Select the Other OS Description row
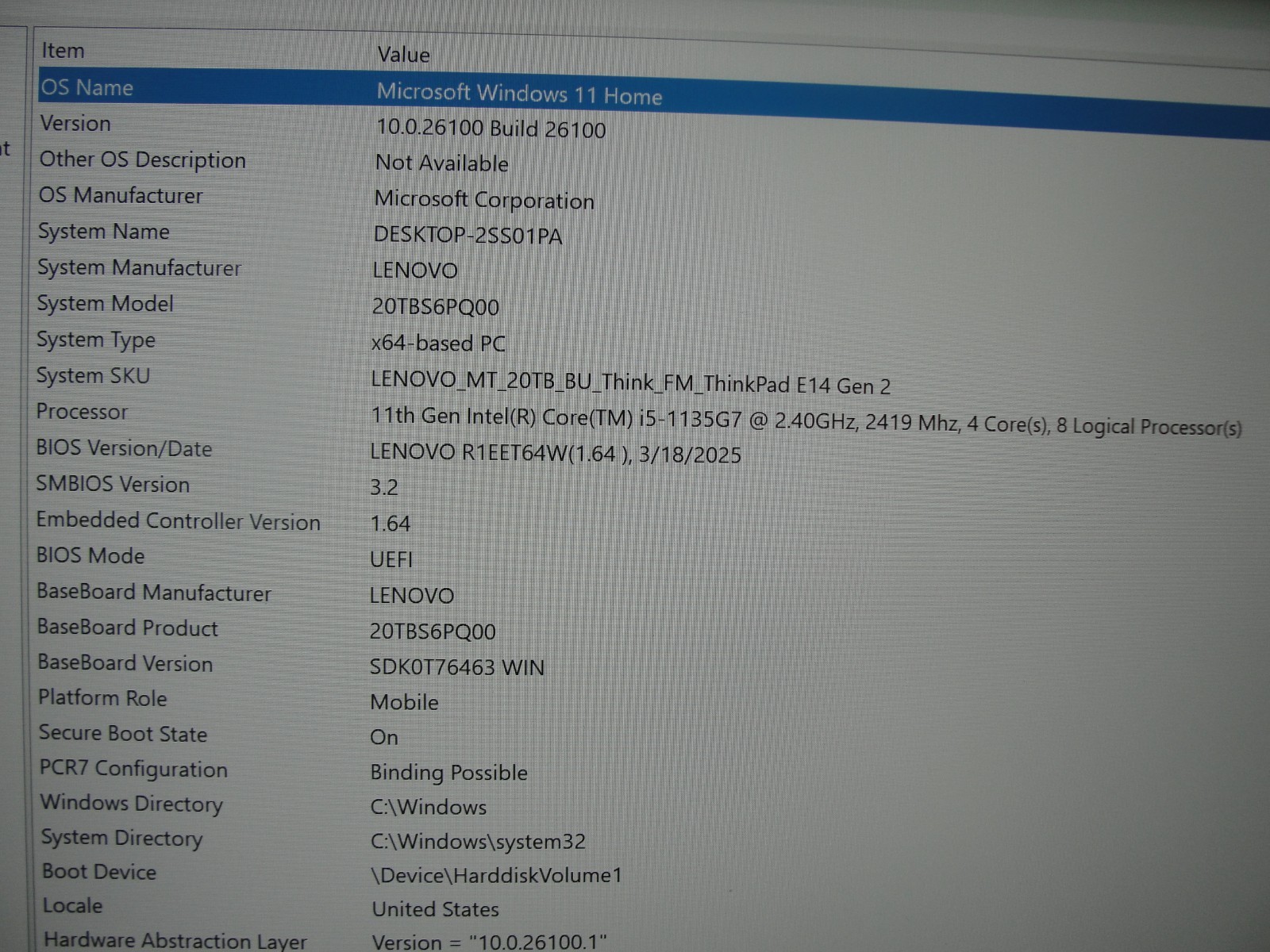This screenshot has height=952, width=1270. pos(142,159)
